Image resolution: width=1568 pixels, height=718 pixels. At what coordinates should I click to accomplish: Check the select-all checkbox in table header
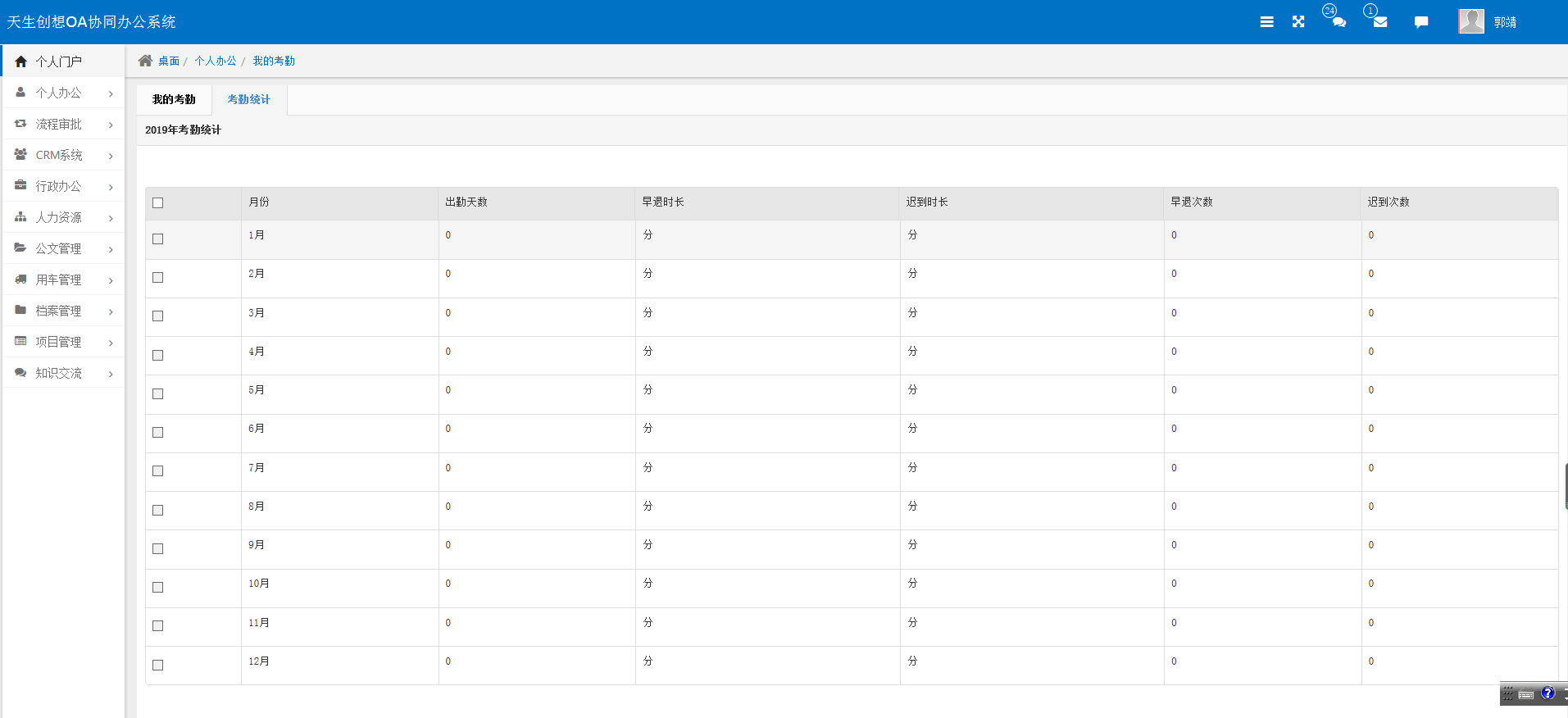(x=158, y=203)
